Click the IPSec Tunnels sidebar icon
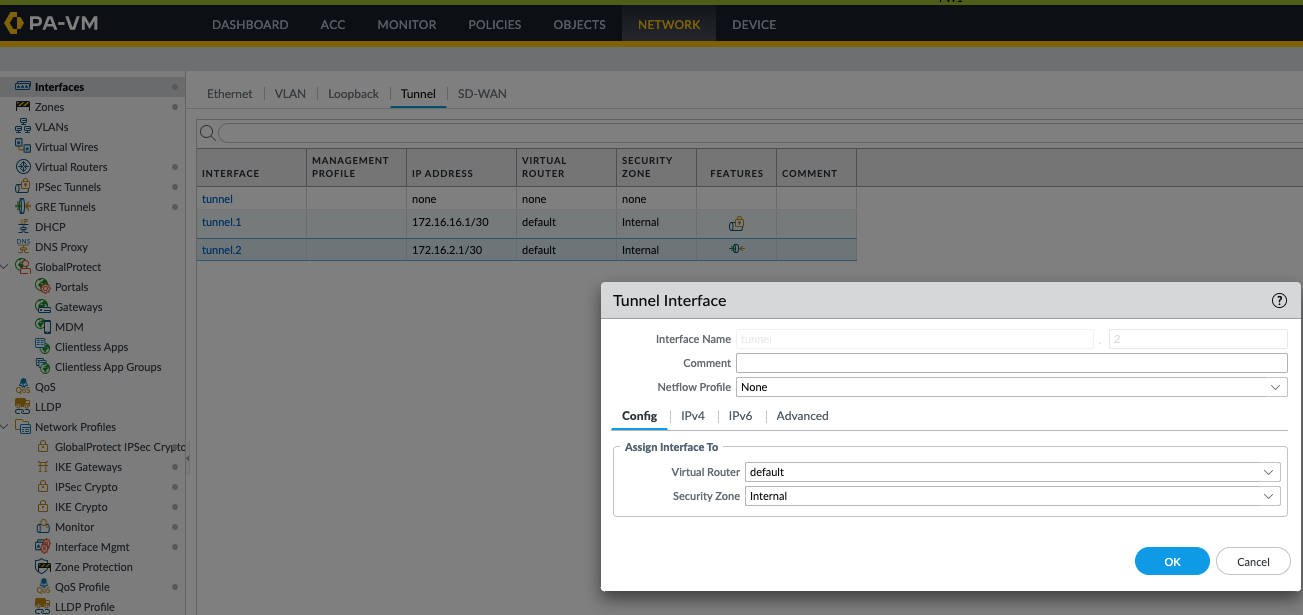 [23, 187]
